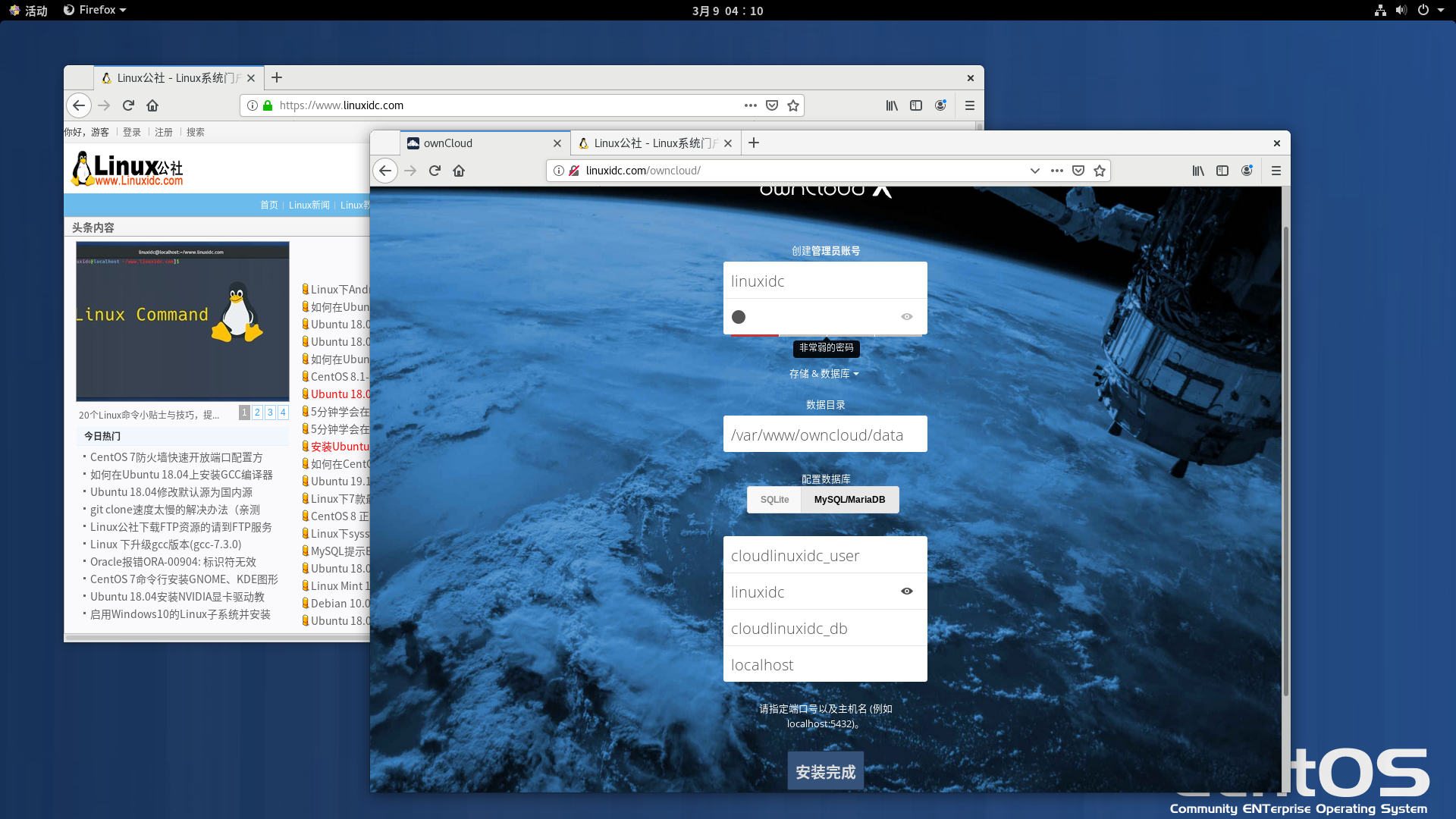The width and height of the screenshot is (1456, 819).
Task: Click database name field cloudlinuxidc_db
Action: pos(825,628)
